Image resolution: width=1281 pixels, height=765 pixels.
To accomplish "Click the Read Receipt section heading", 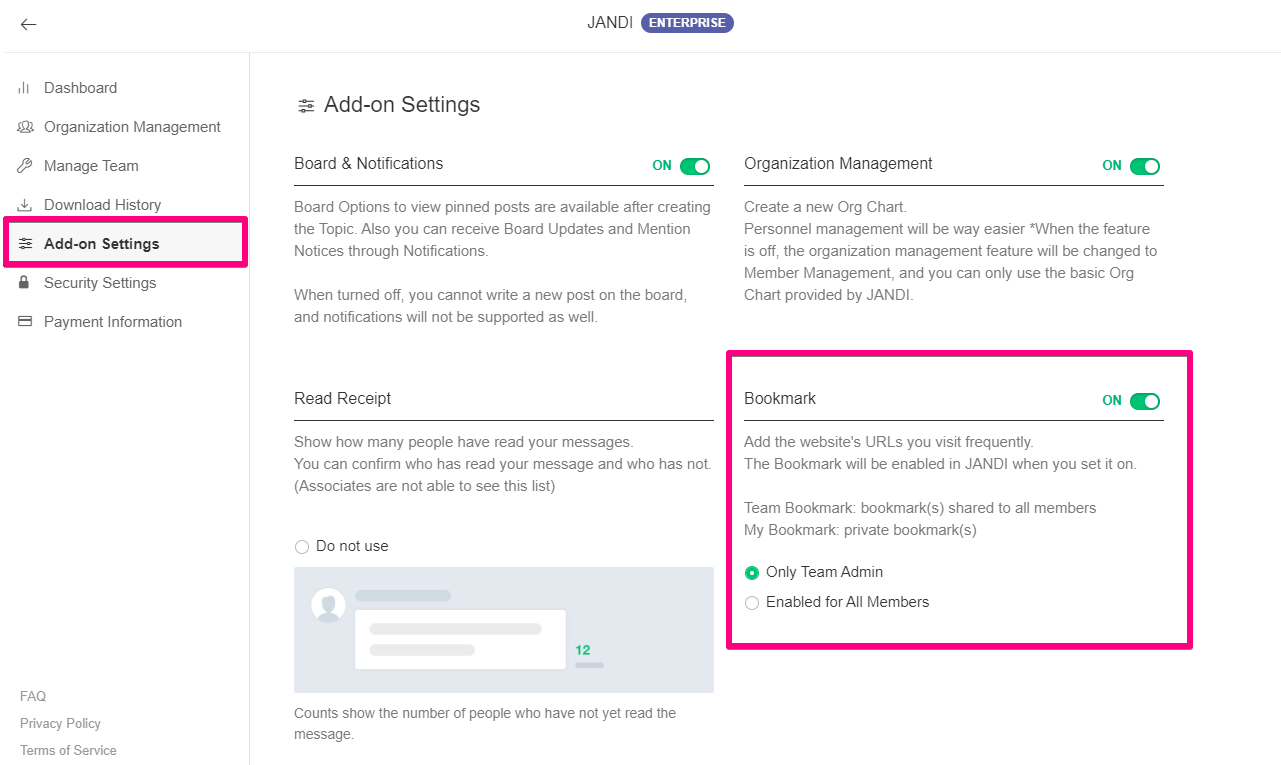I will click(343, 399).
